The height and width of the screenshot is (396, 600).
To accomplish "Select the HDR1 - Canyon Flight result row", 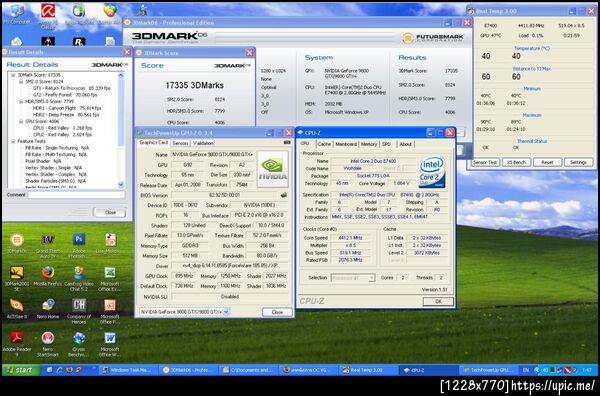I will point(67,108).
